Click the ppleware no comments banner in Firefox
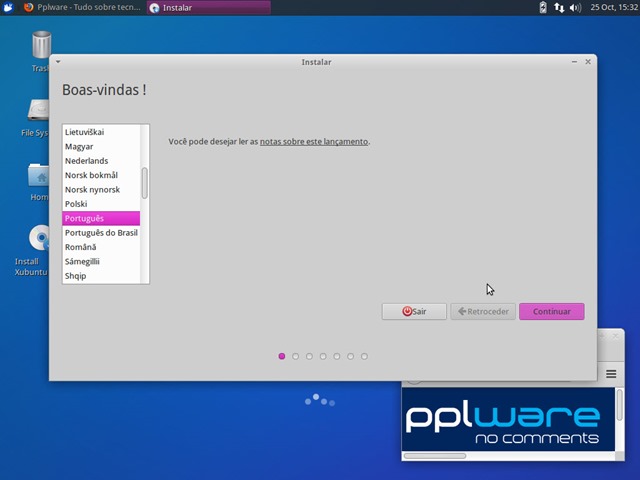Screen dimensions: 640x480 pyautogui.click(x=508, y=419)
